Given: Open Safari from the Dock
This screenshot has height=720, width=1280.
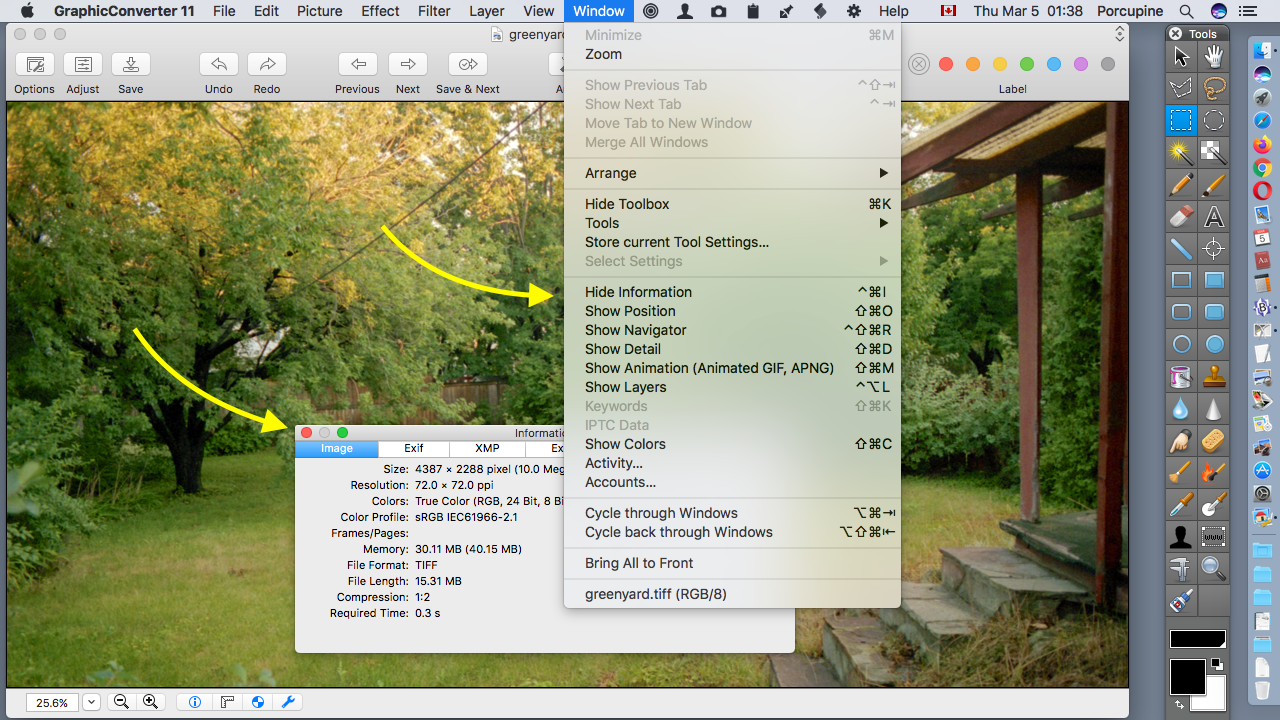Looking at the screenshot, I should pyautogui.click(x=1262, y=120).
